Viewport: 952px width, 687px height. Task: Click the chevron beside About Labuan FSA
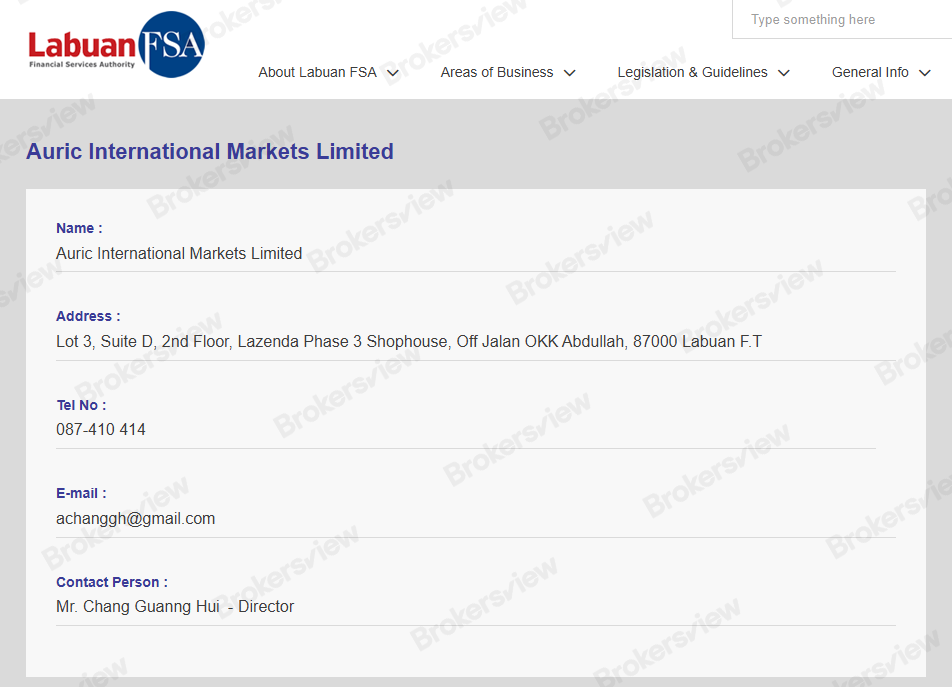coord(394,72)
